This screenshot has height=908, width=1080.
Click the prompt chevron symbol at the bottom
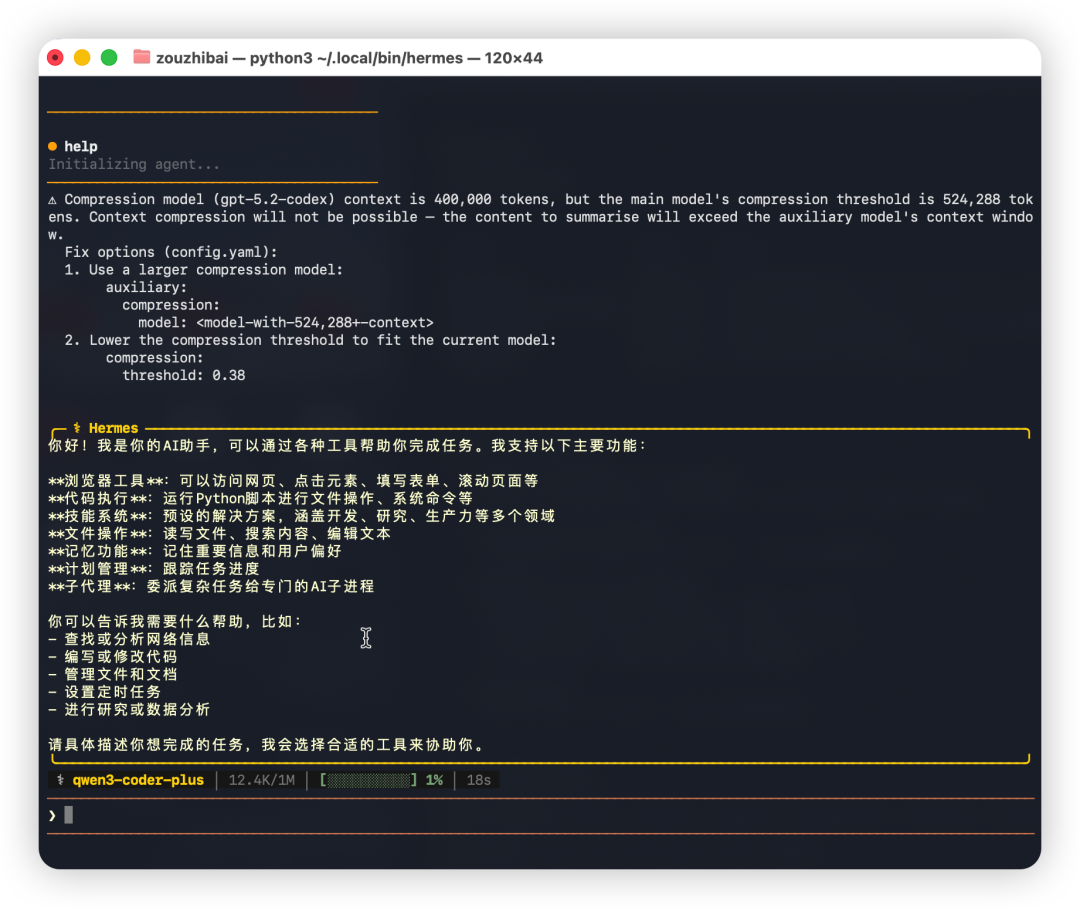click(52, 815)
